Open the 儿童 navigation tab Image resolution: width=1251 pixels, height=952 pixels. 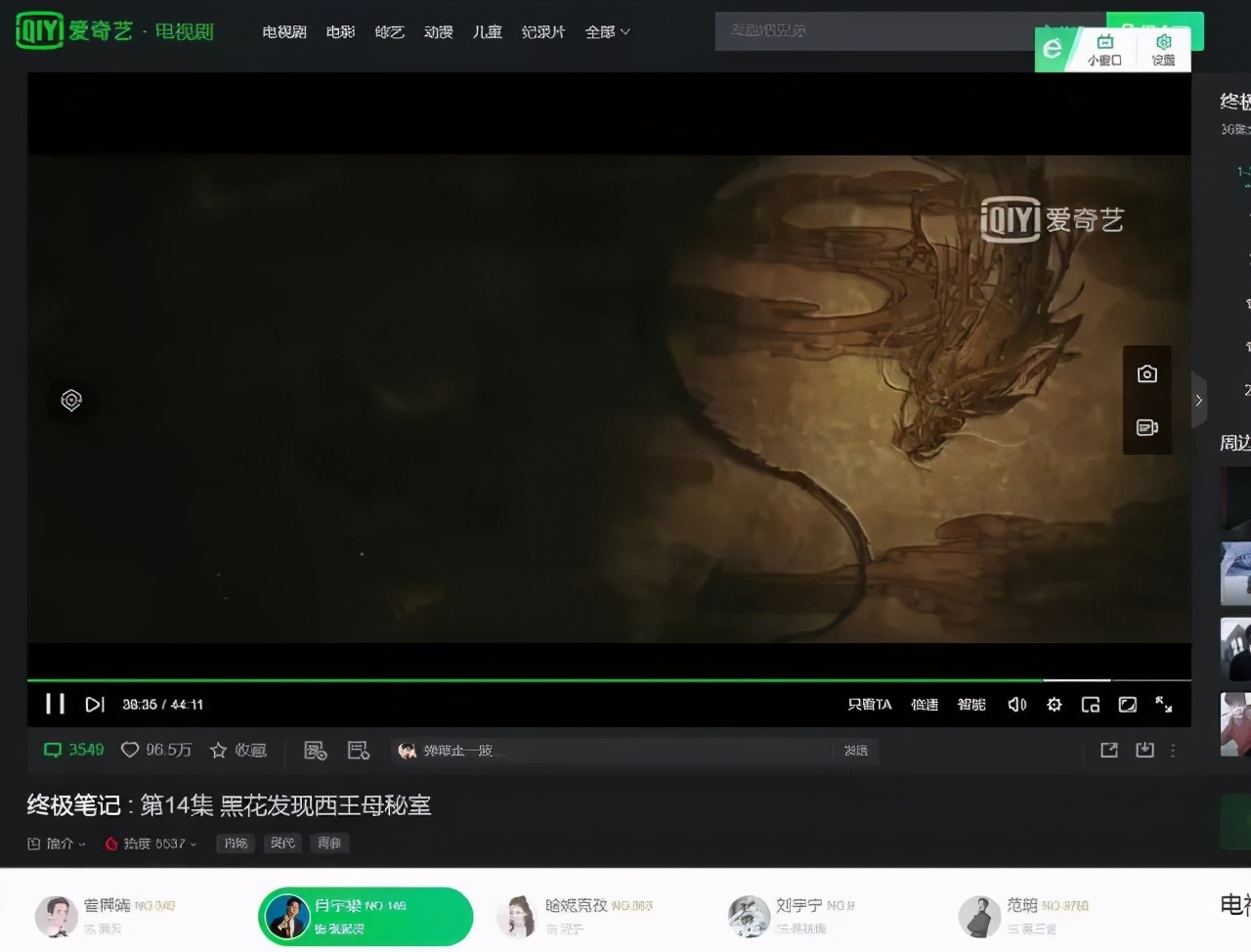coord(487,32)
